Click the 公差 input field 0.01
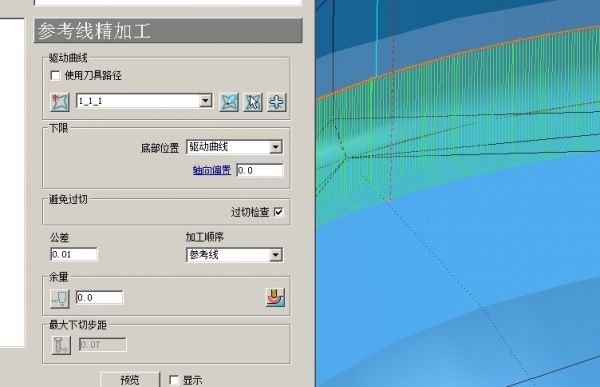This screenshot has width=600, height=387. (74, 255)
